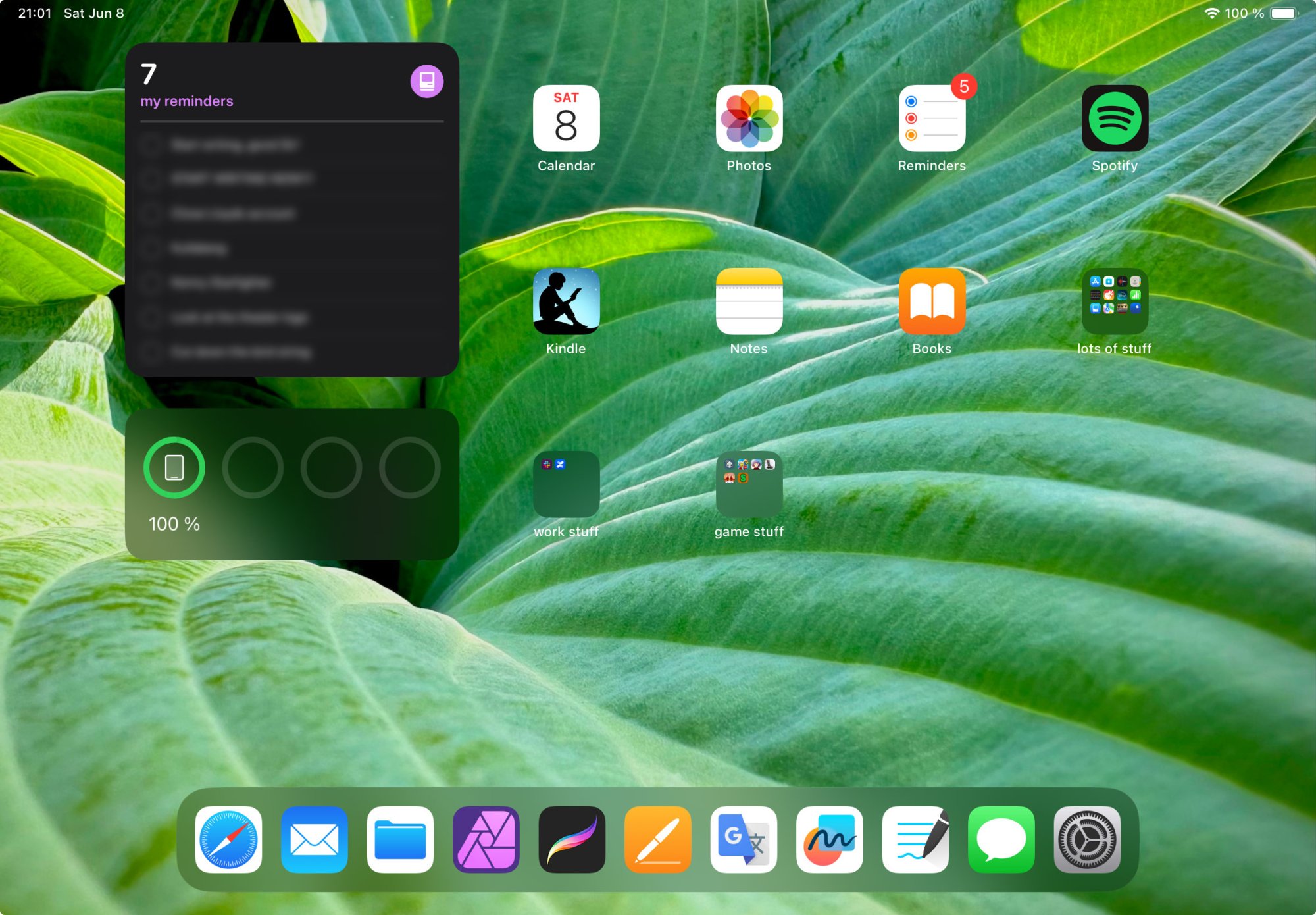Image resolution: width=1316 pixels, height=915 pixels.
Task: Expand the 'work stuff' folder
Action: tap(566, 484)
